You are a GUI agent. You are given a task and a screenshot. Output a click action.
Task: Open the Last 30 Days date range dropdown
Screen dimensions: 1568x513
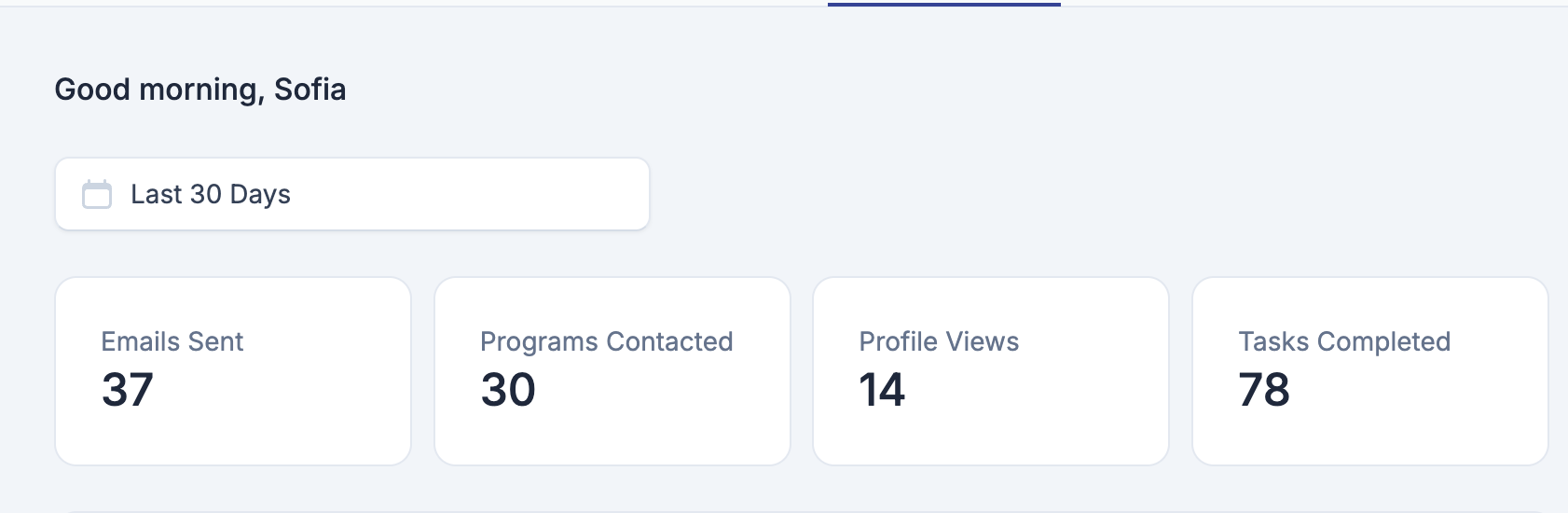point(352,194)
